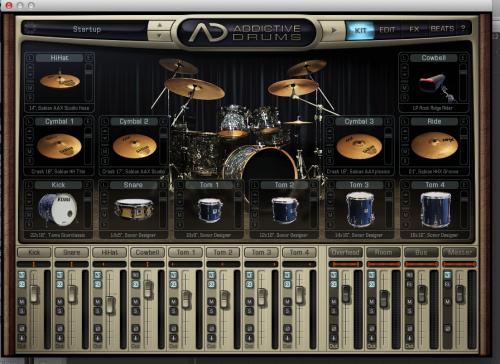
Task: Click the Kick drum image
Action: (x=58, y=209)
